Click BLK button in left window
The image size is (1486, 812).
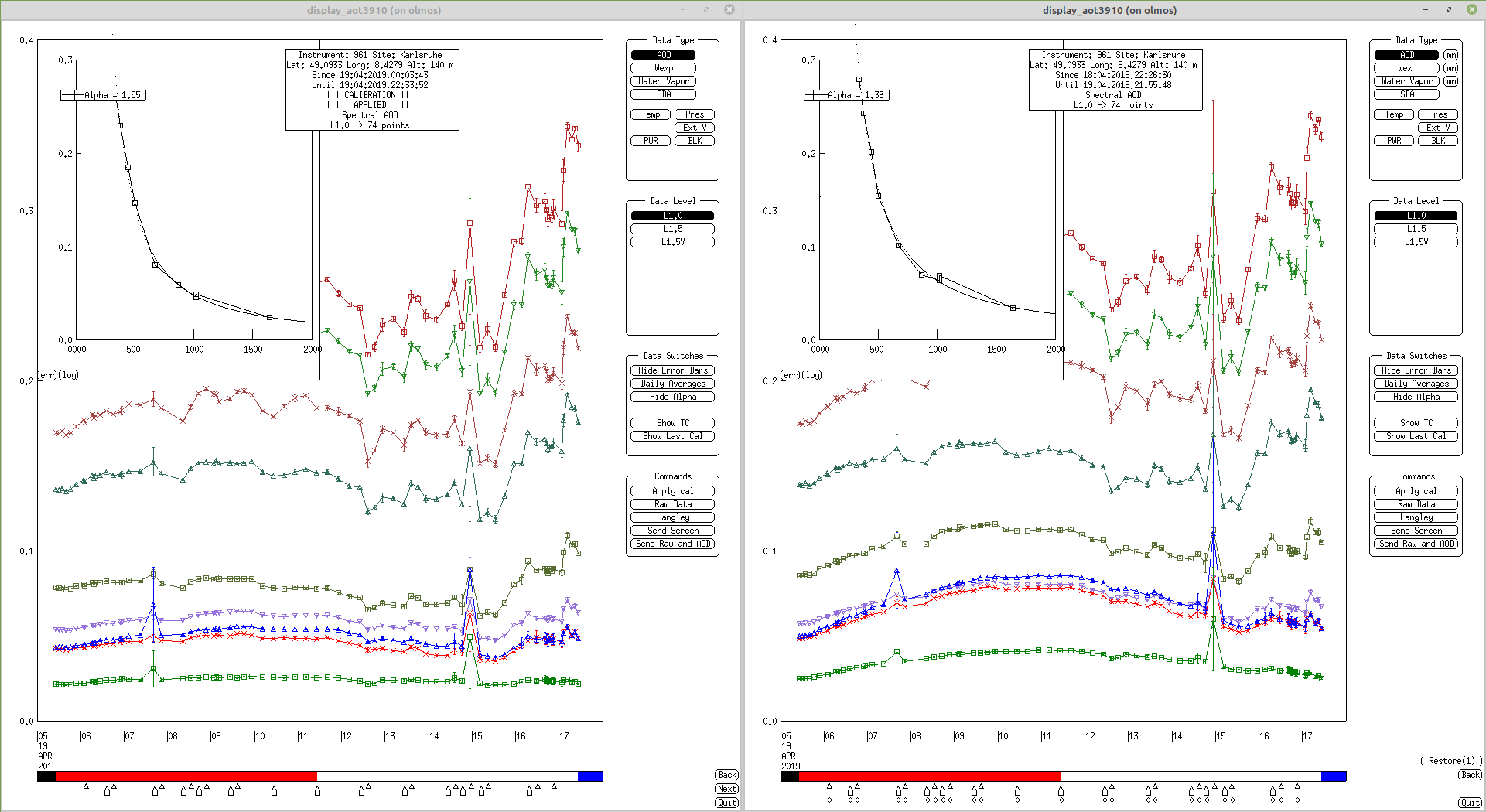tap(695, 141)
